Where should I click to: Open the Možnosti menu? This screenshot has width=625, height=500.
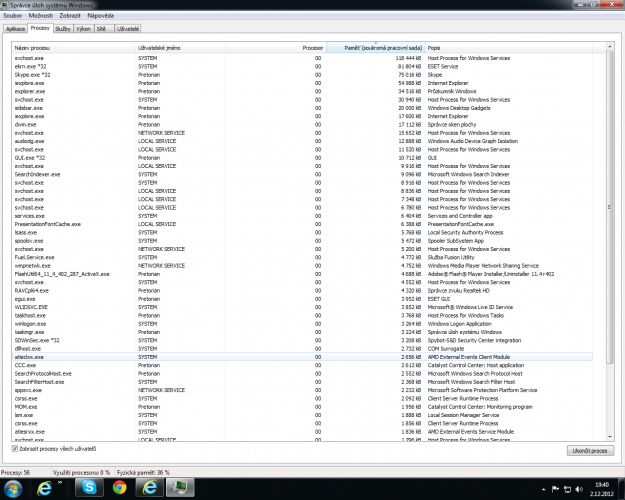tap(41, 16)
